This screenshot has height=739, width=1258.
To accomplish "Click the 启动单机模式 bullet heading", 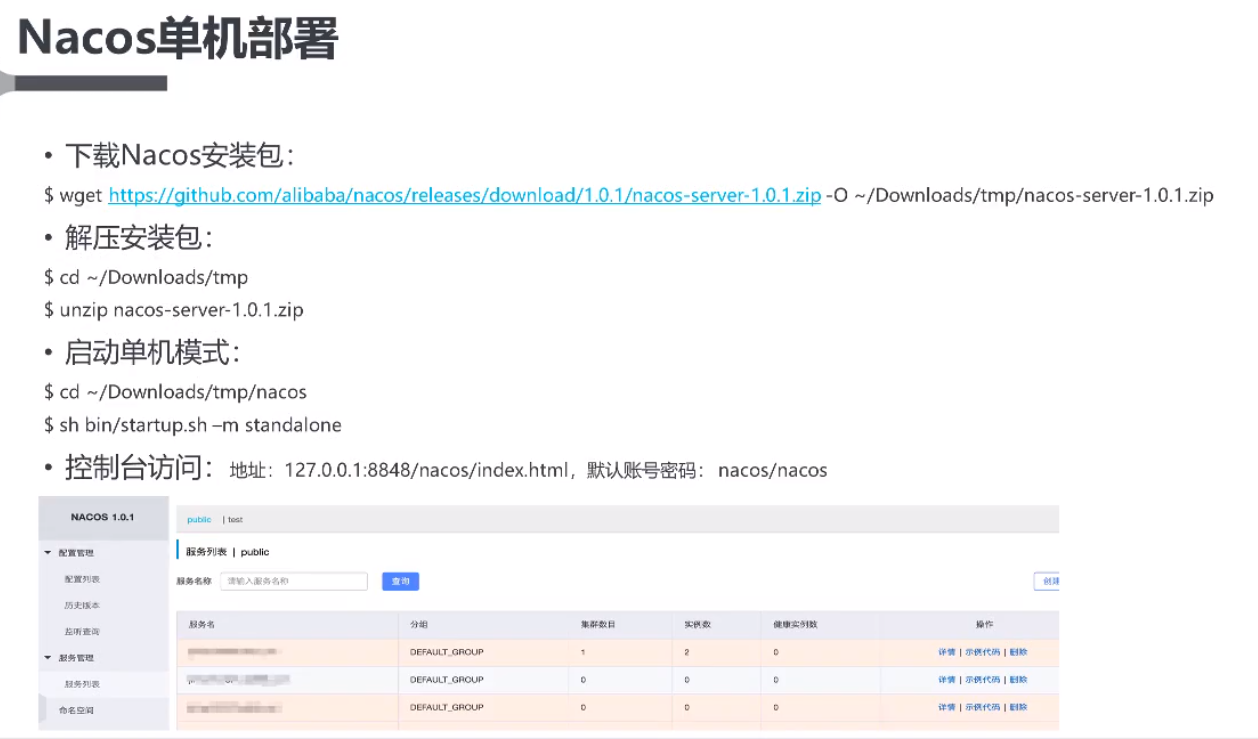I will [153, 353].
